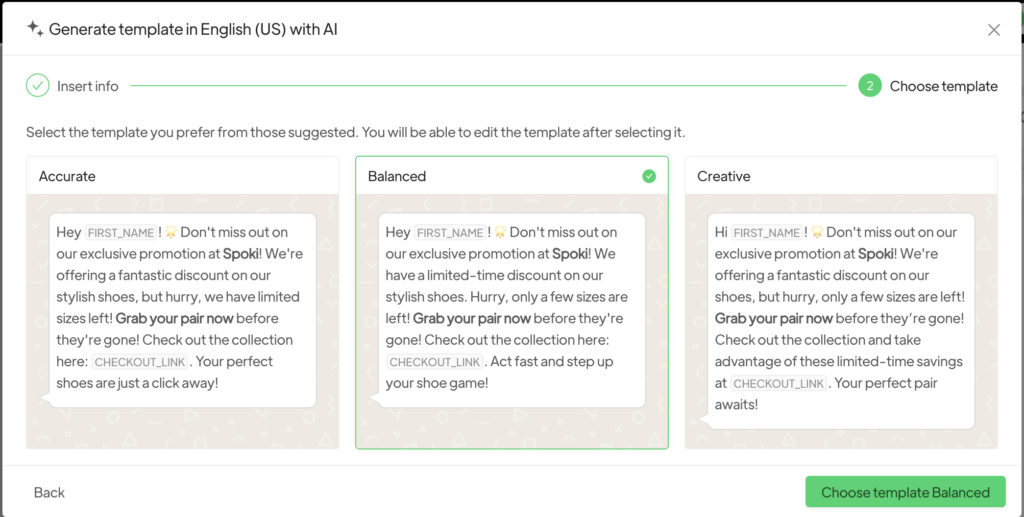Click the emoji in the Balanced message

pyautogui.click(x=501, y=233)
